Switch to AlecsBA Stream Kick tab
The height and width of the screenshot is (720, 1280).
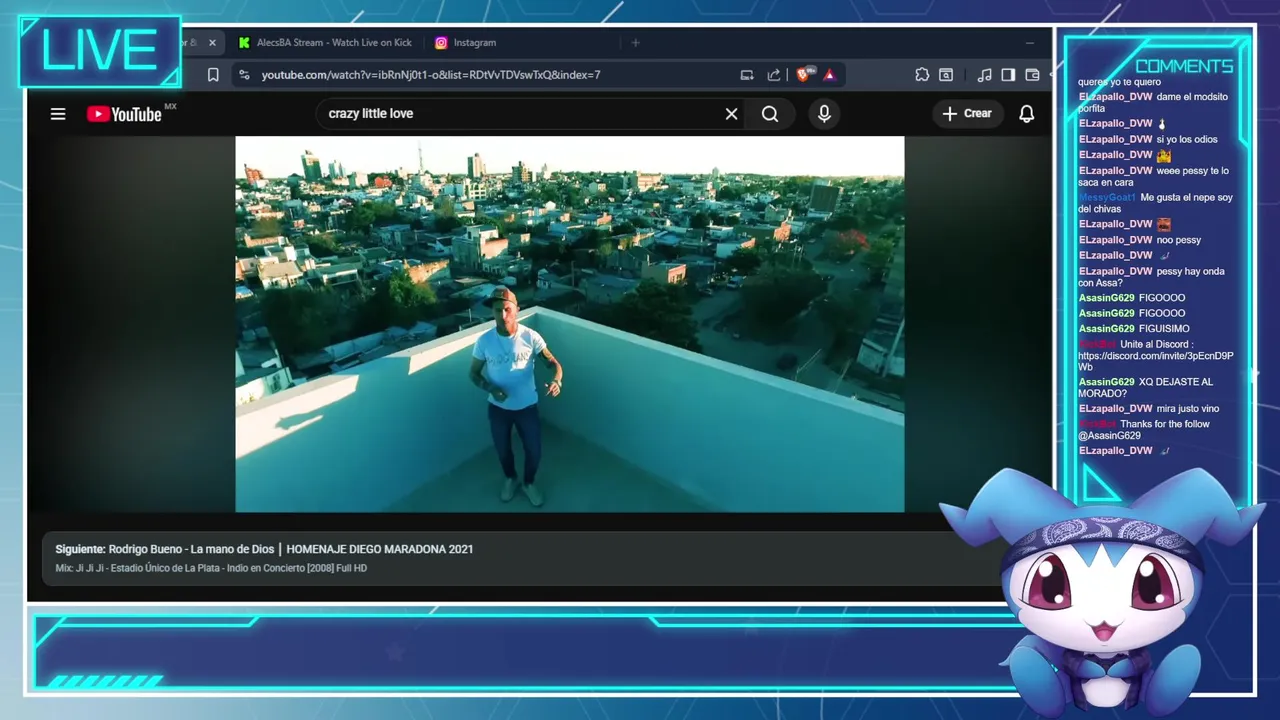(x=325, y=43)
